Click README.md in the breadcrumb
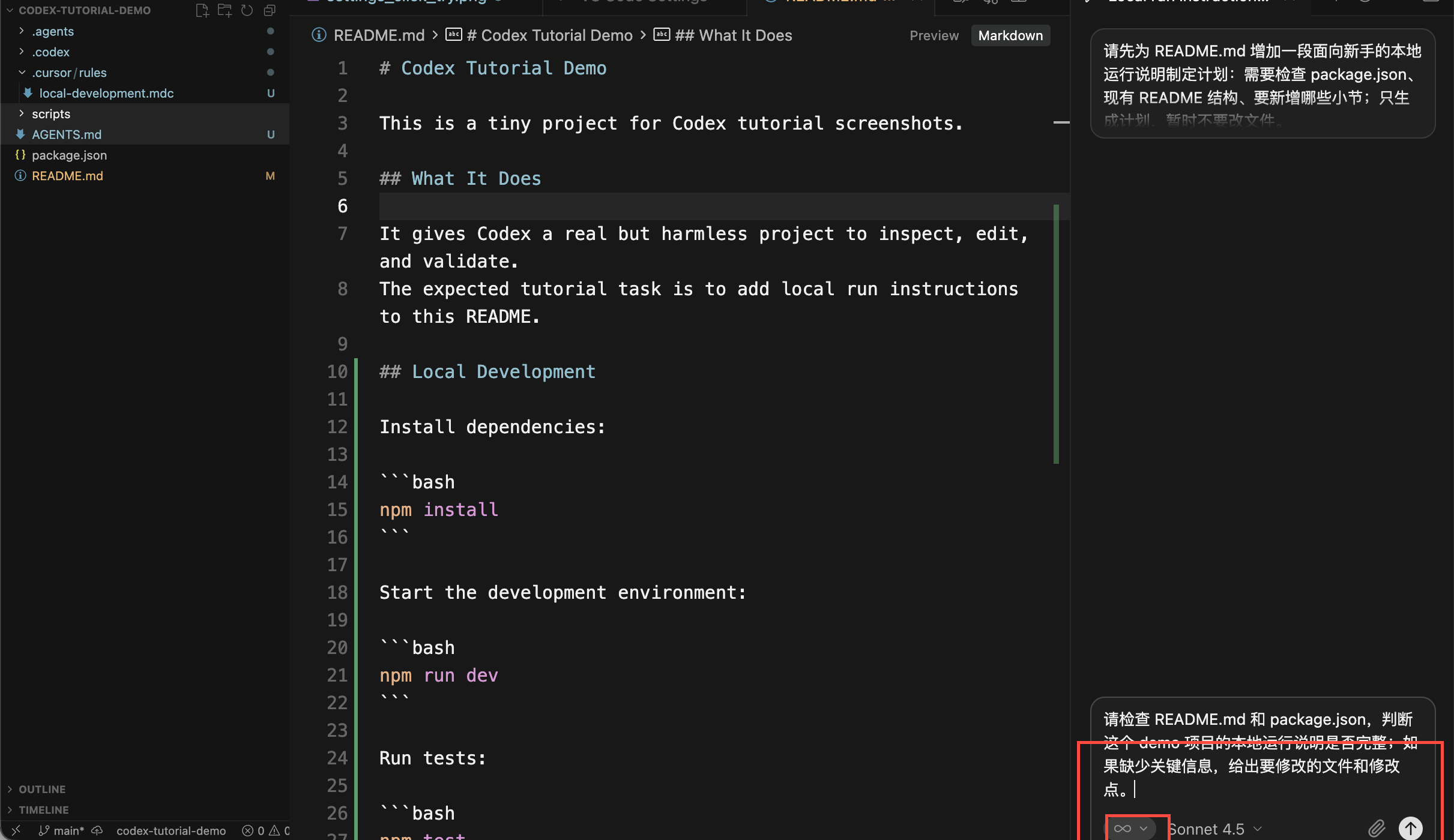The height and width of the screenshot is (840, 1454). [379, 35]
